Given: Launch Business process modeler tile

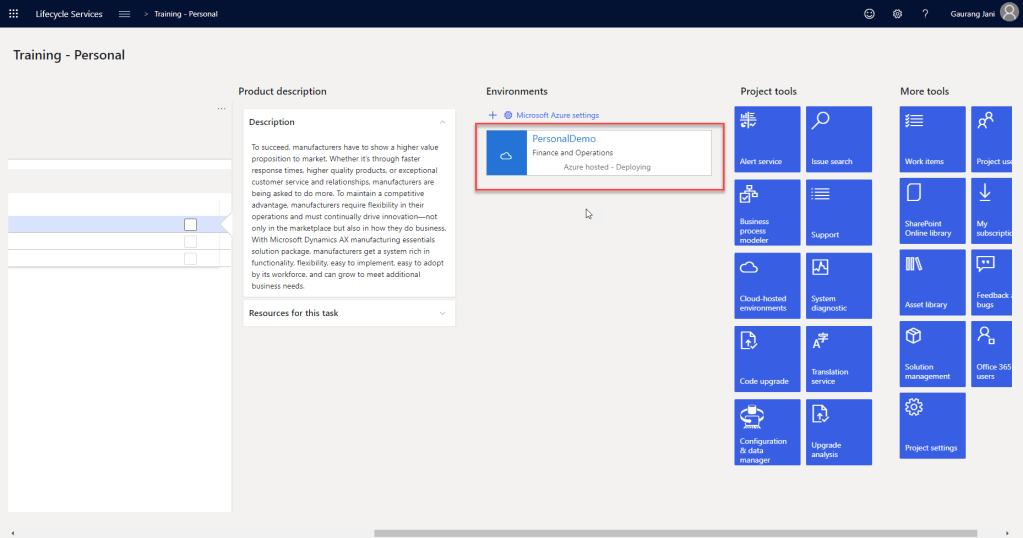Looking at the screenshot, I should click(x=767, y=212).
